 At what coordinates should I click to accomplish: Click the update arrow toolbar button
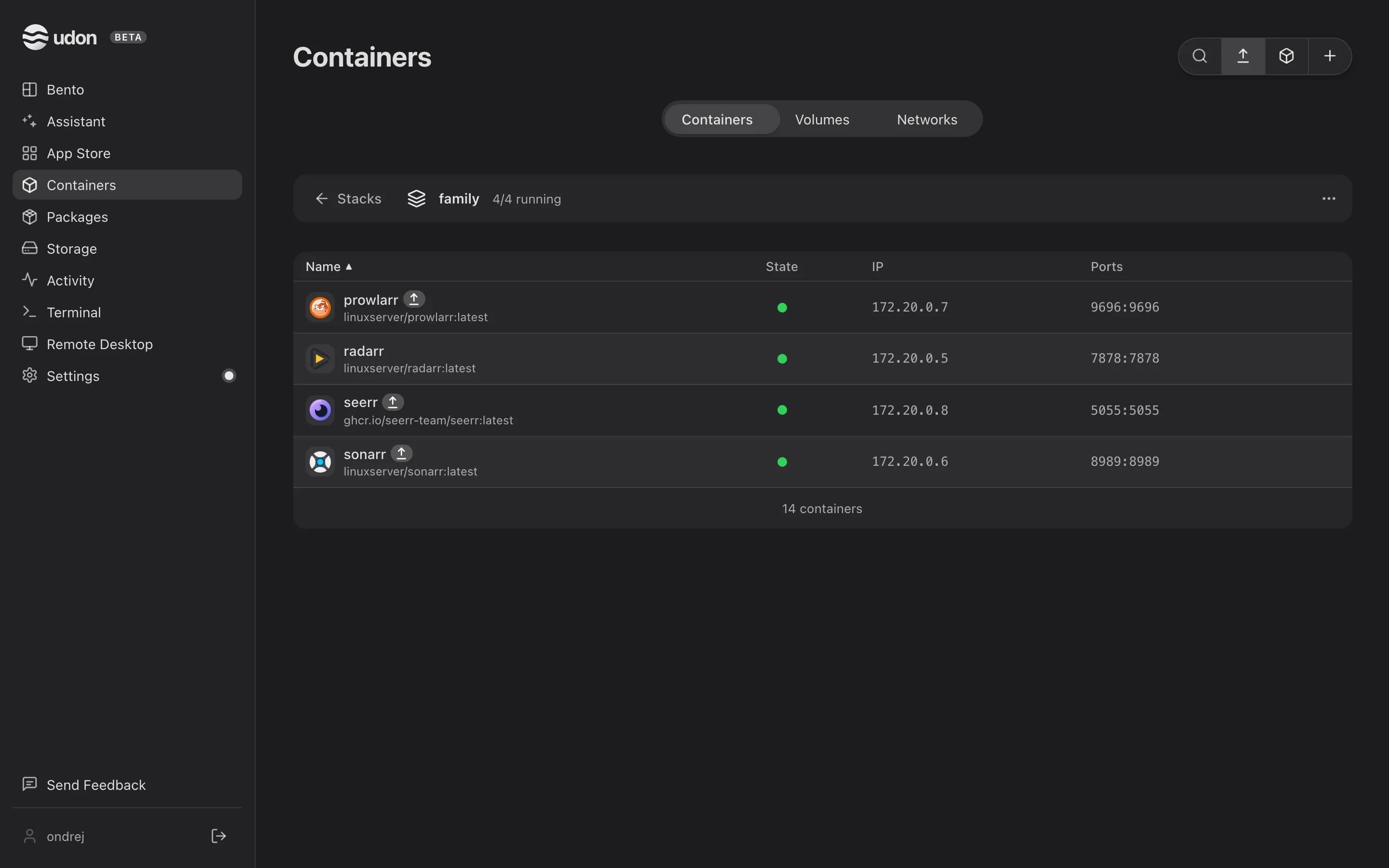point(1243,56)
